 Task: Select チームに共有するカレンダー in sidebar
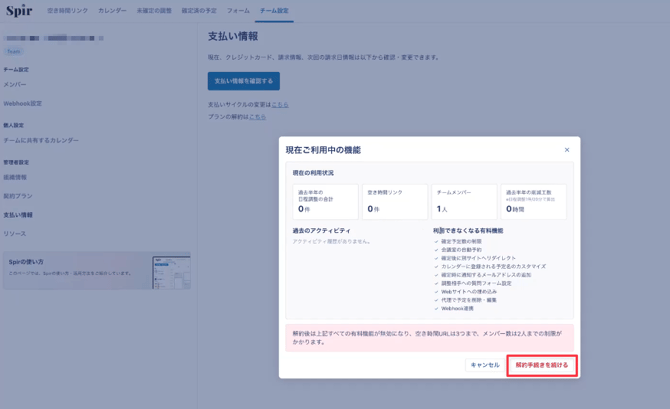tap(41, 141)
